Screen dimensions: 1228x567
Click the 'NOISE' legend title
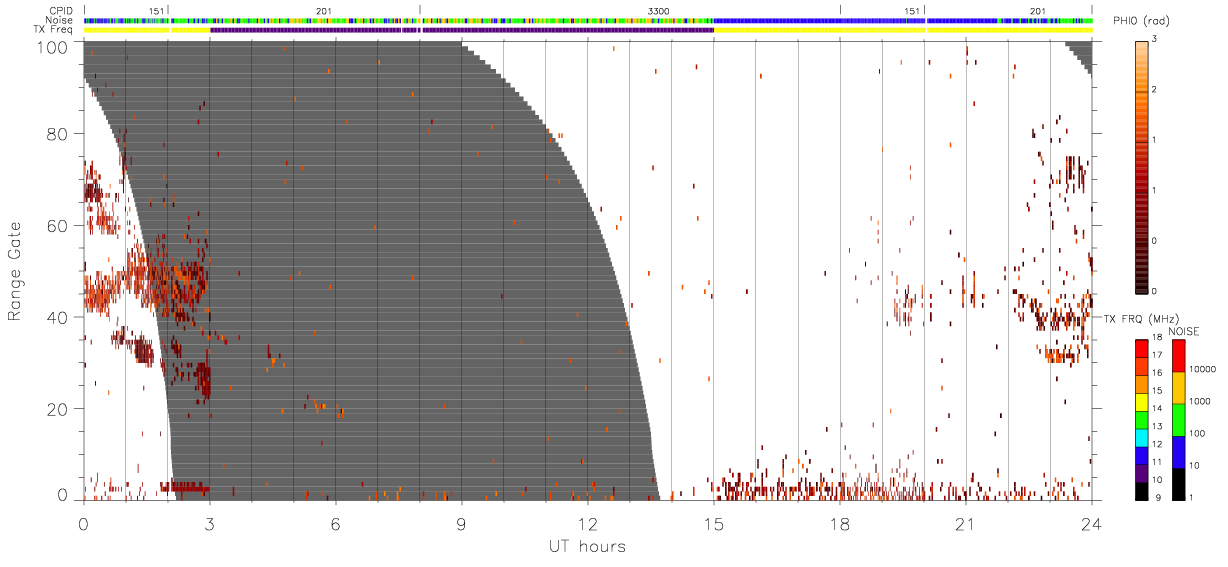[1185, 331]
